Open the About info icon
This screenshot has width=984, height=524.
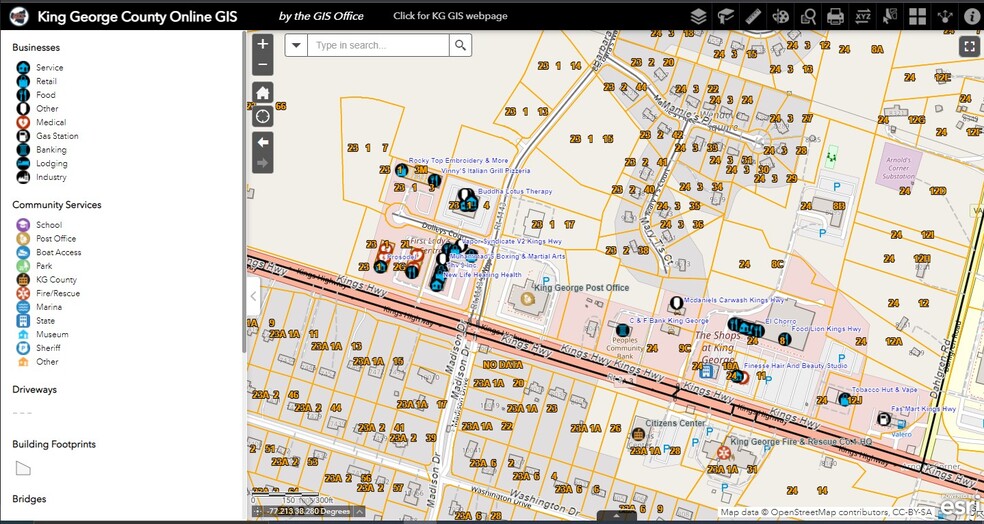coord(971,16)
